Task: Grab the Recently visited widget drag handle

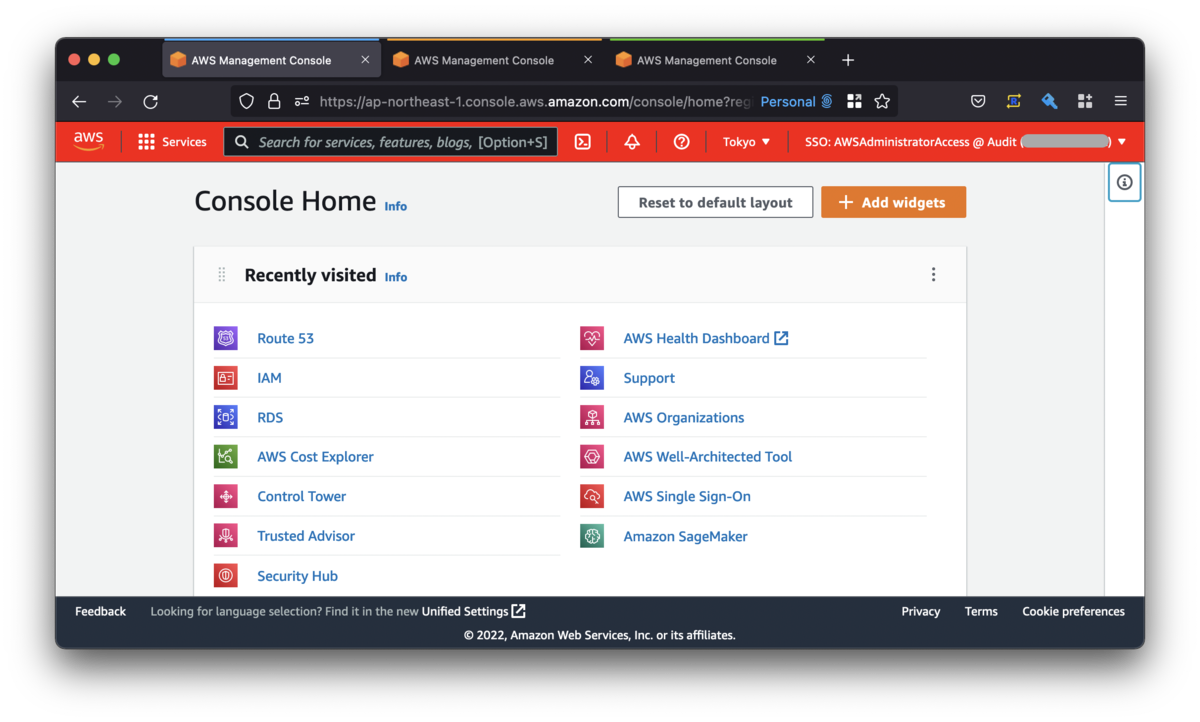Action: pyautogui.click(x=222, y=275)
